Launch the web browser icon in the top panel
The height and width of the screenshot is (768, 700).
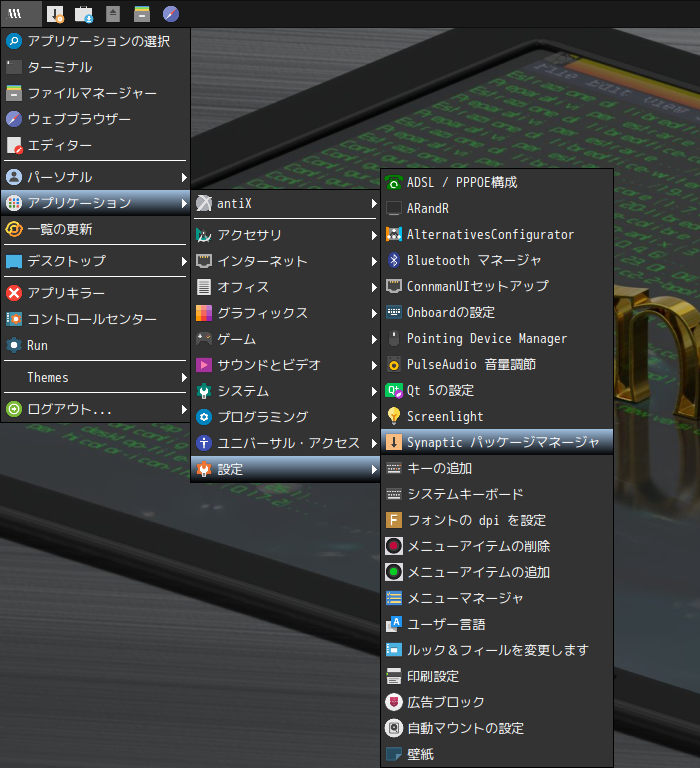pyautogui.click(x=170, y=14)
